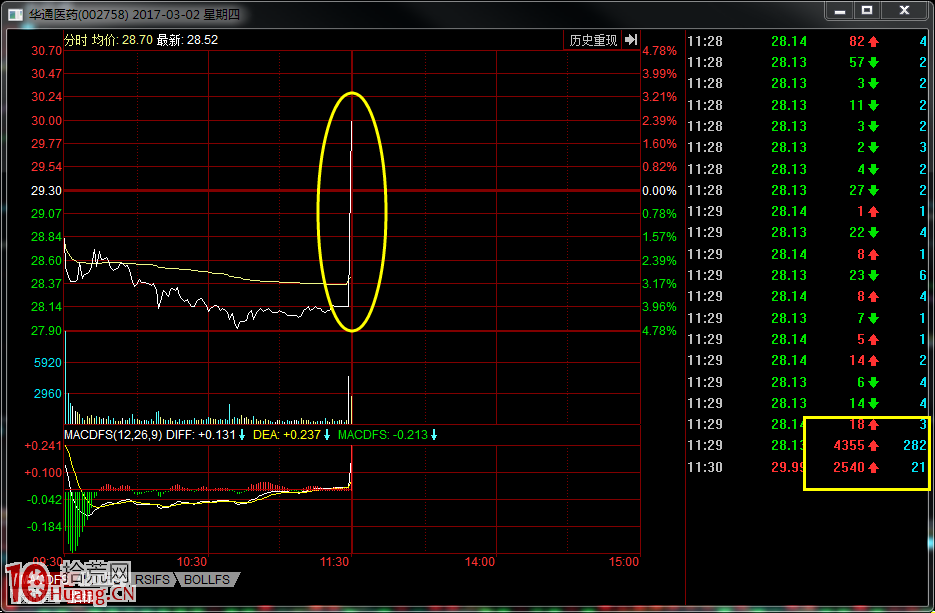Click the down arrow after MACDFS -0.213
This screenshot has height=613, width=935.
[434, 435]
